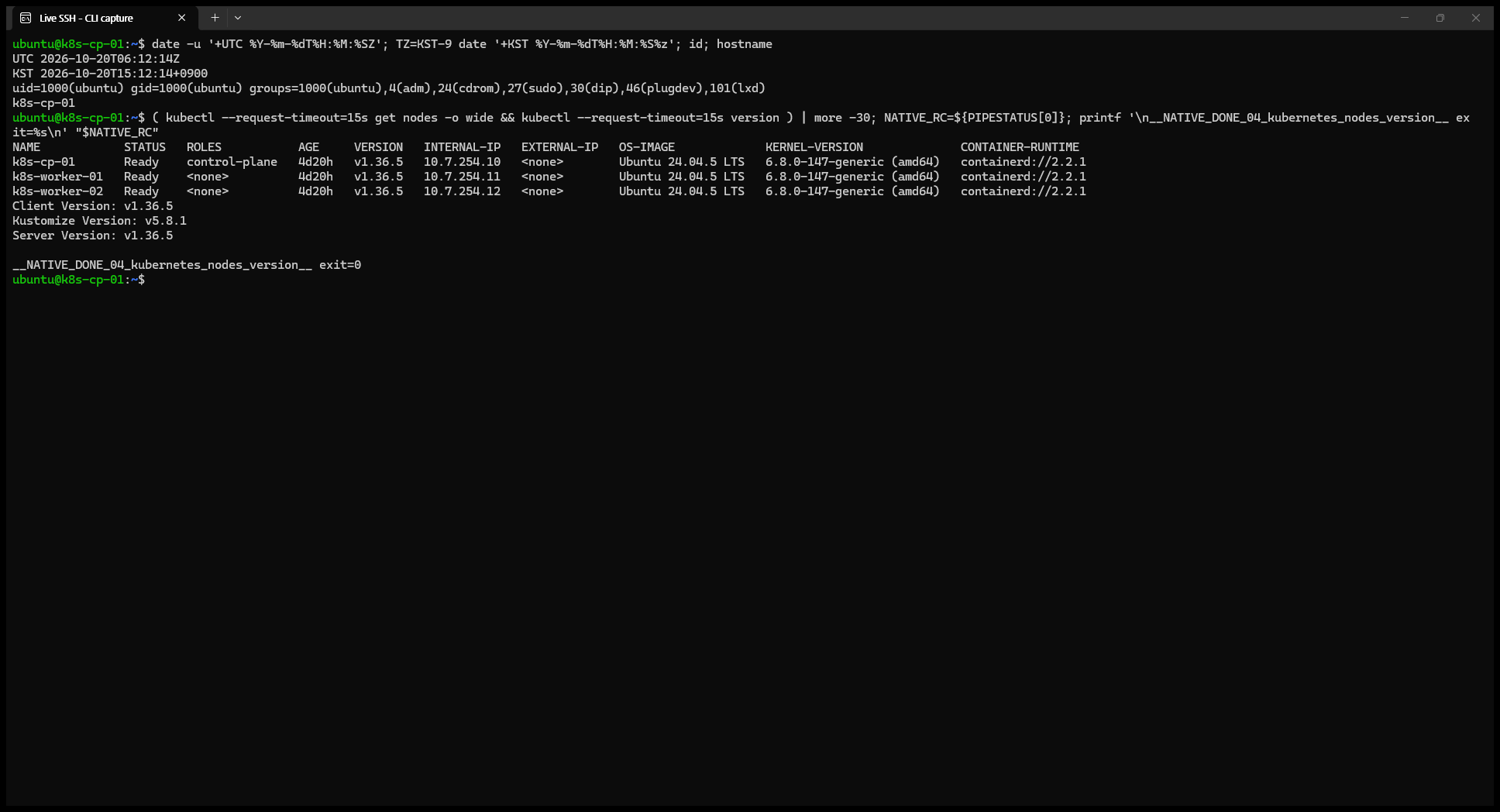Click the control-plane role value
This screenshot has height=812, width=1500.
[x=232, y=162]
